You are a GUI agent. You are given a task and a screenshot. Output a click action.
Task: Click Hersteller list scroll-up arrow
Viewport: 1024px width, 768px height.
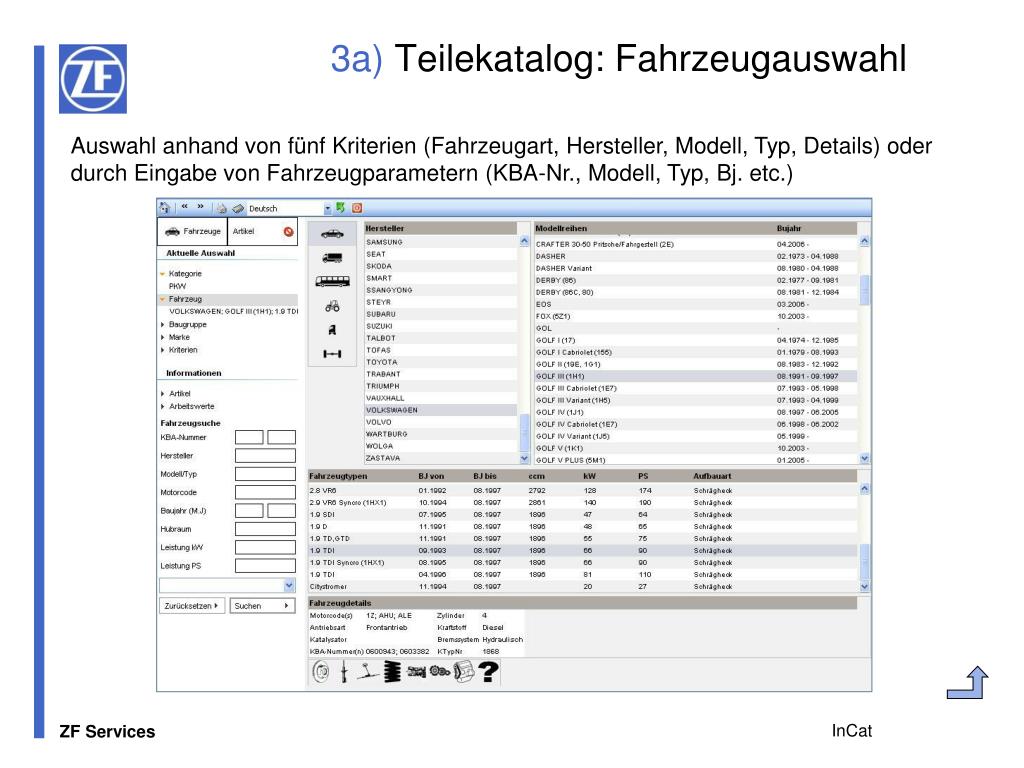(x=524, y=241)
